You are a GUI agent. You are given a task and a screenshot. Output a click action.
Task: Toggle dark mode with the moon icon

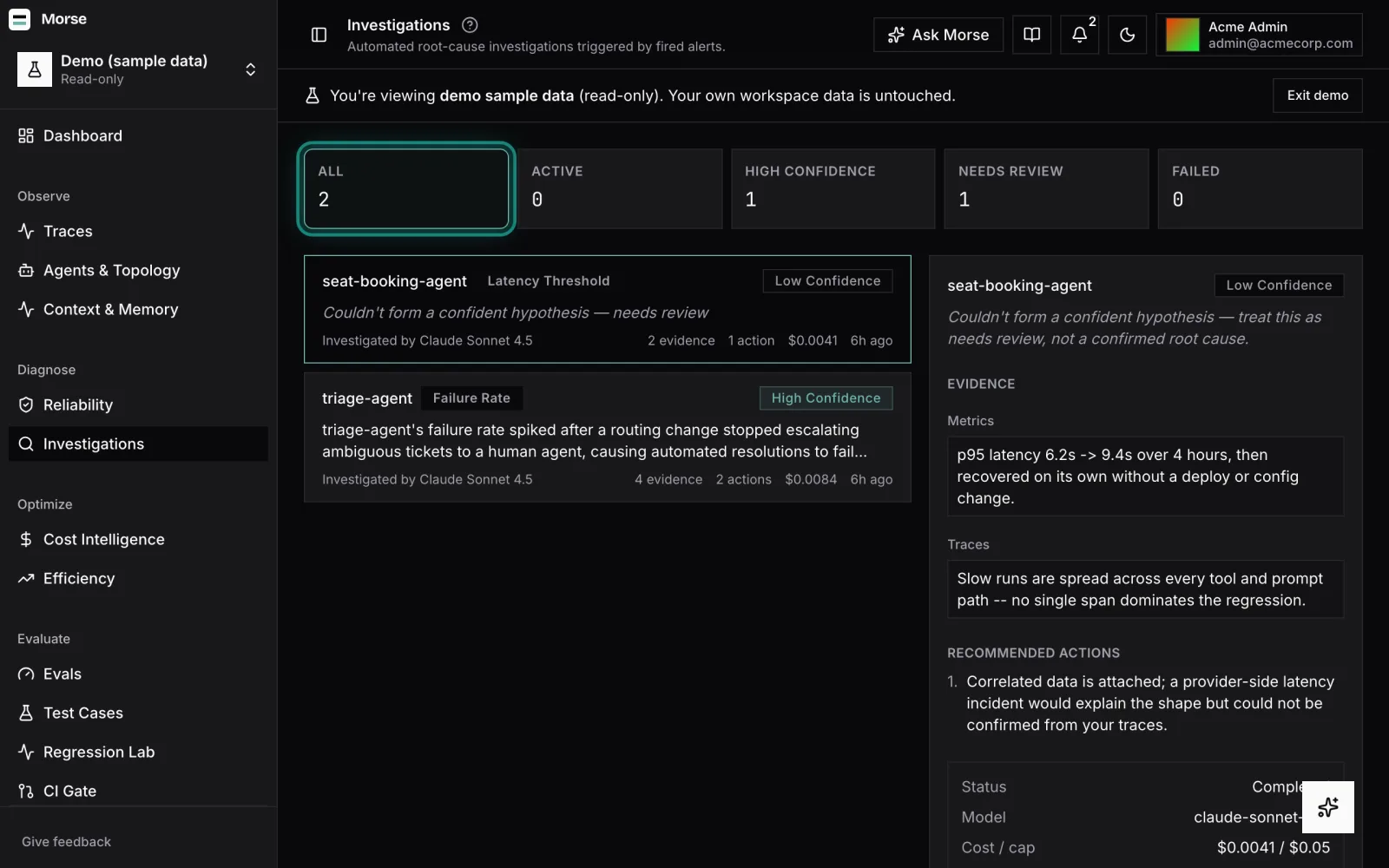pos(1127,35)
